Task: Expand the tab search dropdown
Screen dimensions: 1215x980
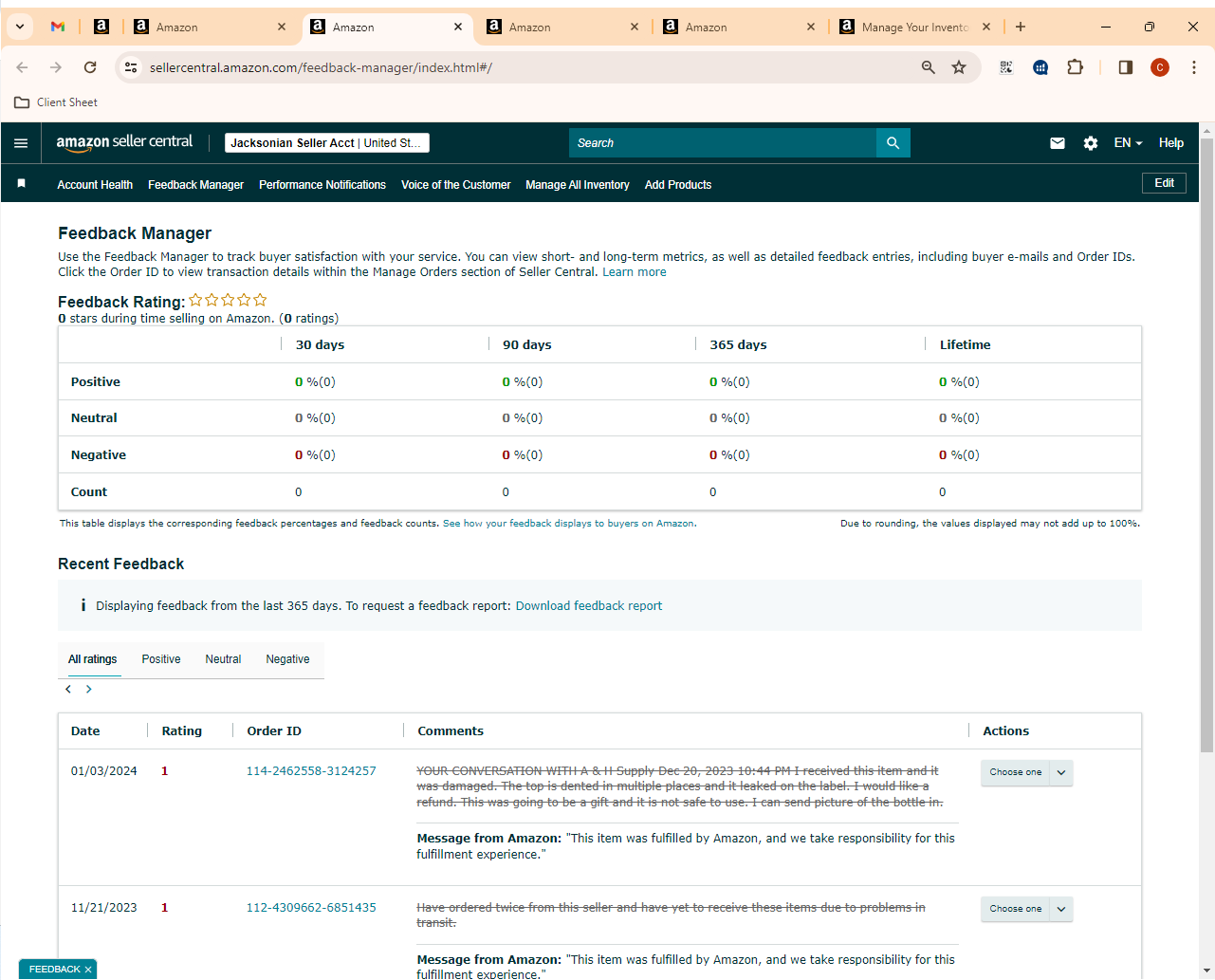Action: tap(20, 27)
